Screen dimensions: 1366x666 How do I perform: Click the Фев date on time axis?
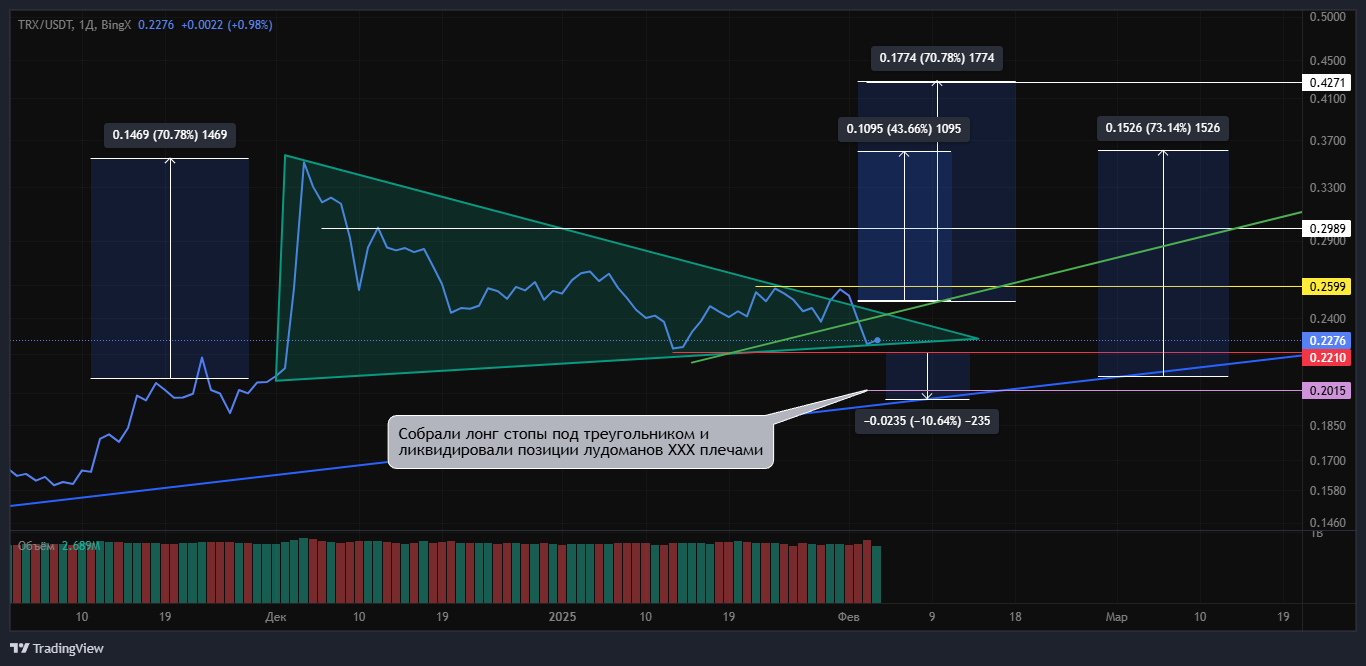coord(848,617)
